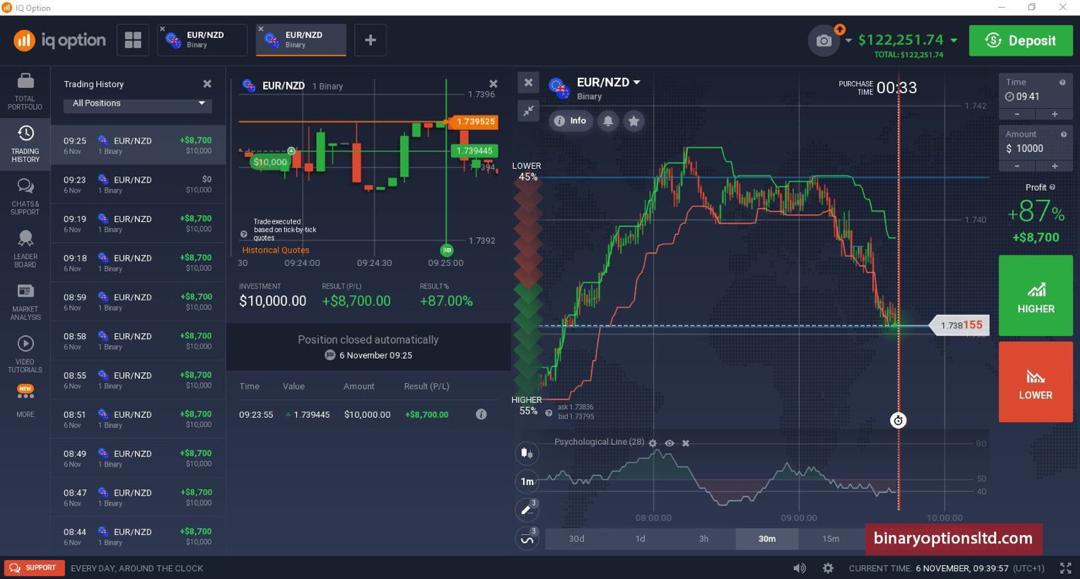Screen dimensions: 1080x579
Task: Close the trade detail panel
Action: point(493,84)
